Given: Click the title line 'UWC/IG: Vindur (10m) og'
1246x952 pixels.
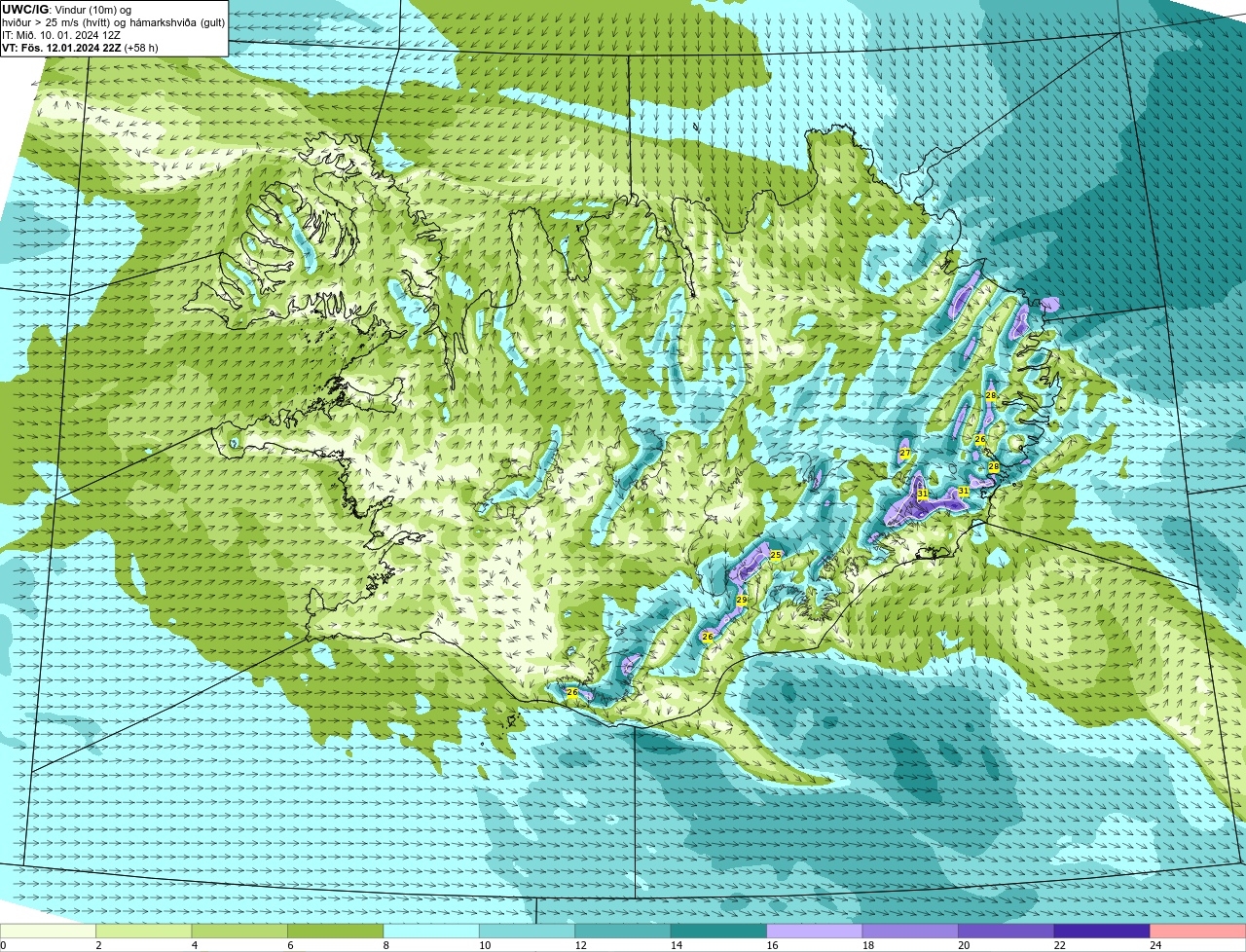Looking at the screenshot, I should pos(67,10).
